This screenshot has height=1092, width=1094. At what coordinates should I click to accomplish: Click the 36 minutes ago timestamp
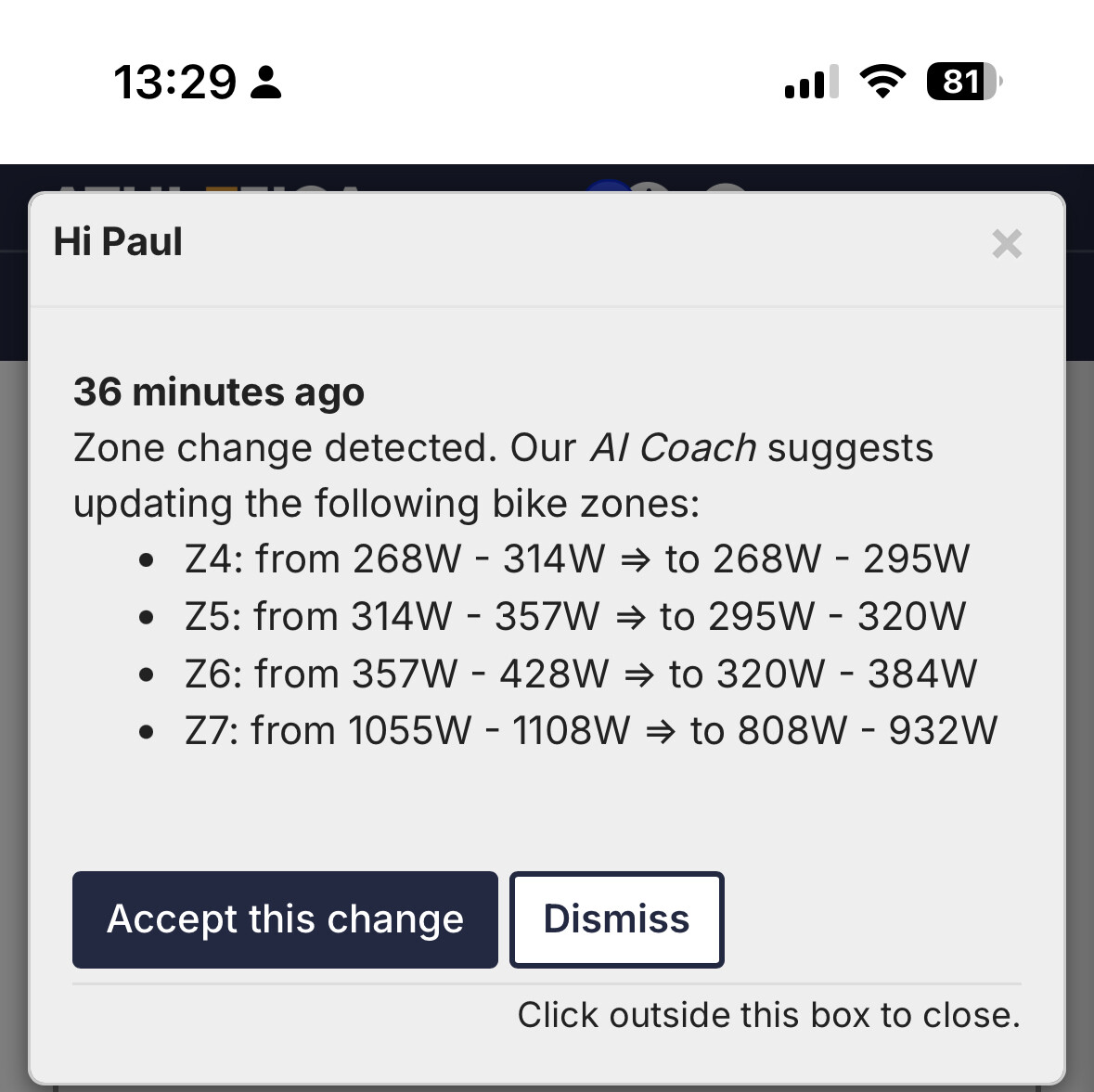click(x=219, y=392)
